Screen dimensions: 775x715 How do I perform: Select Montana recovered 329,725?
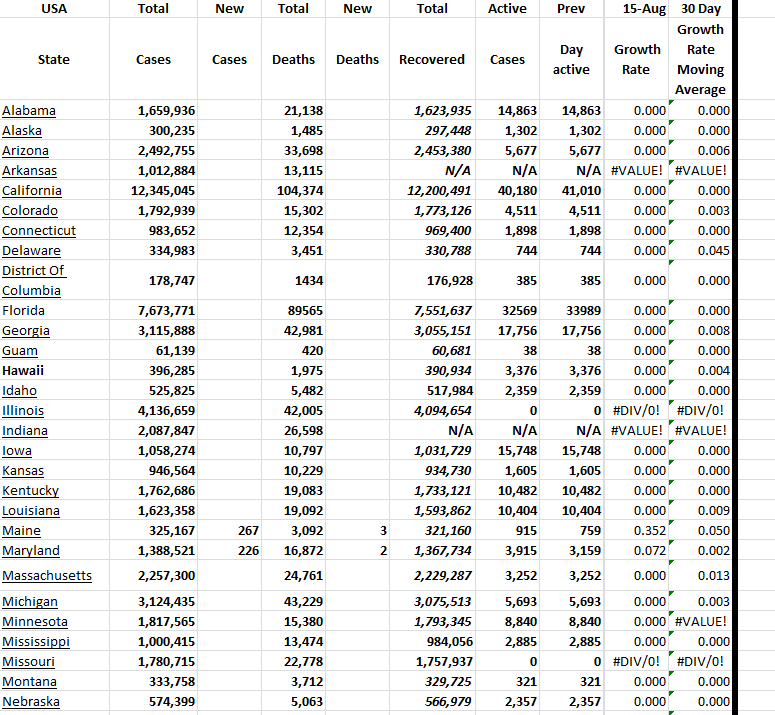coord(432,682)
